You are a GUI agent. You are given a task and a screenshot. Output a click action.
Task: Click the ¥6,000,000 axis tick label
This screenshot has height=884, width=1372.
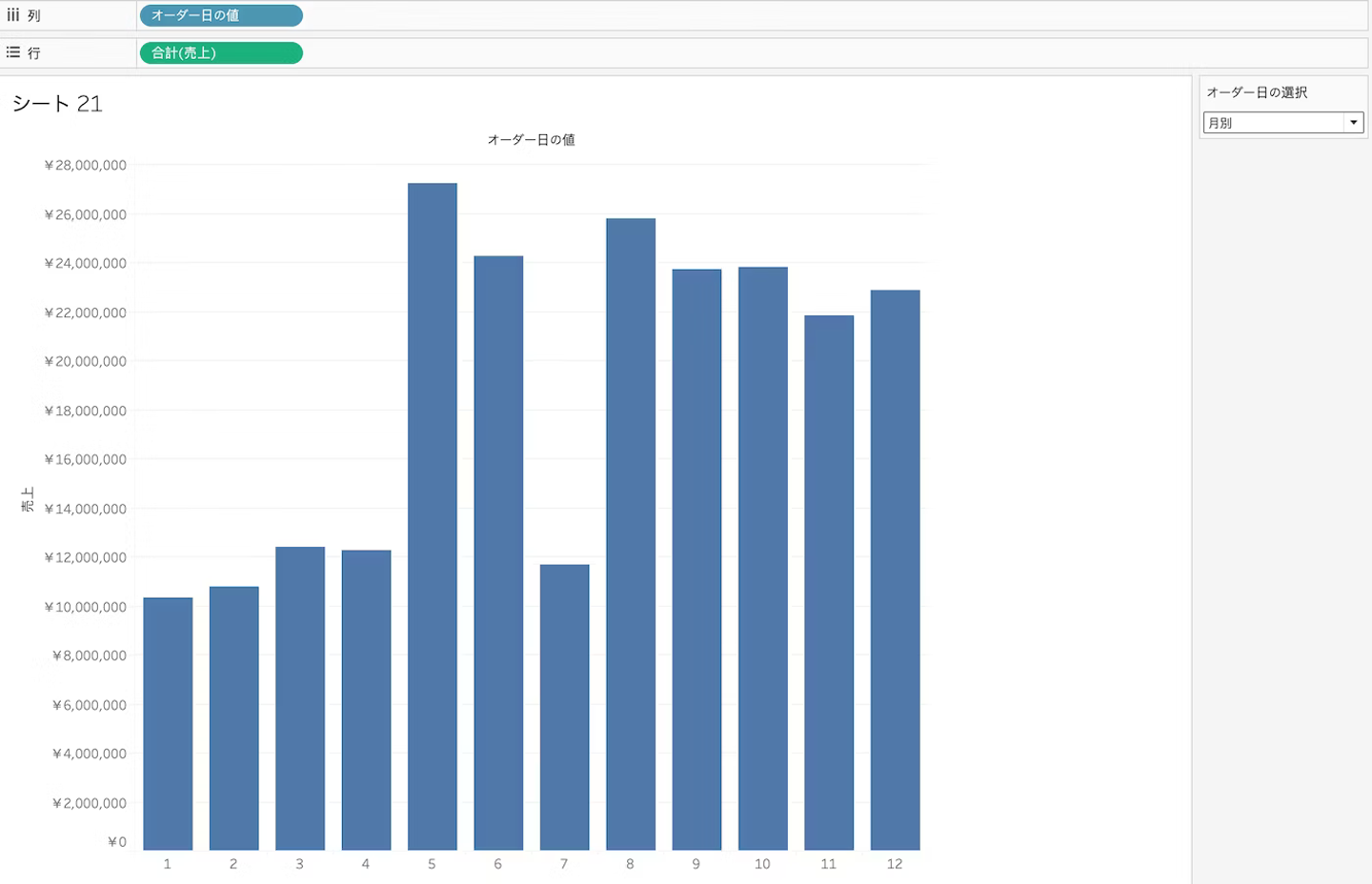pos(89,705)
